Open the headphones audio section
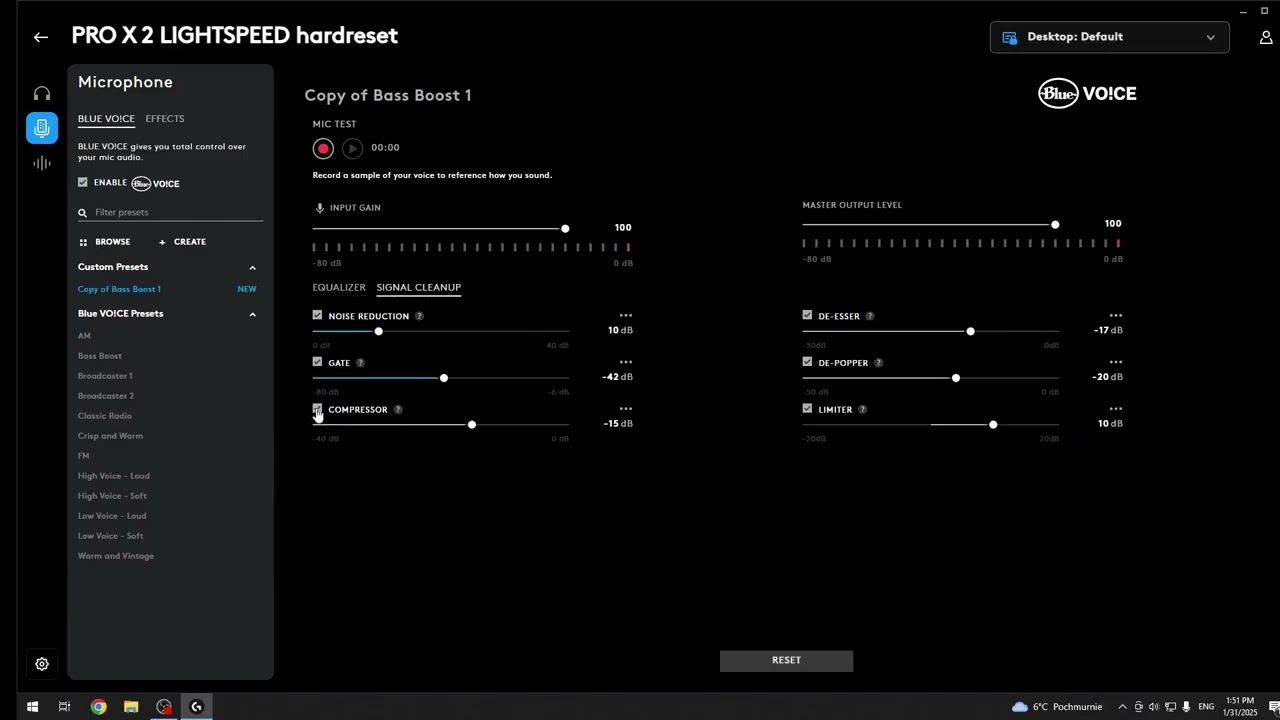 42,93
